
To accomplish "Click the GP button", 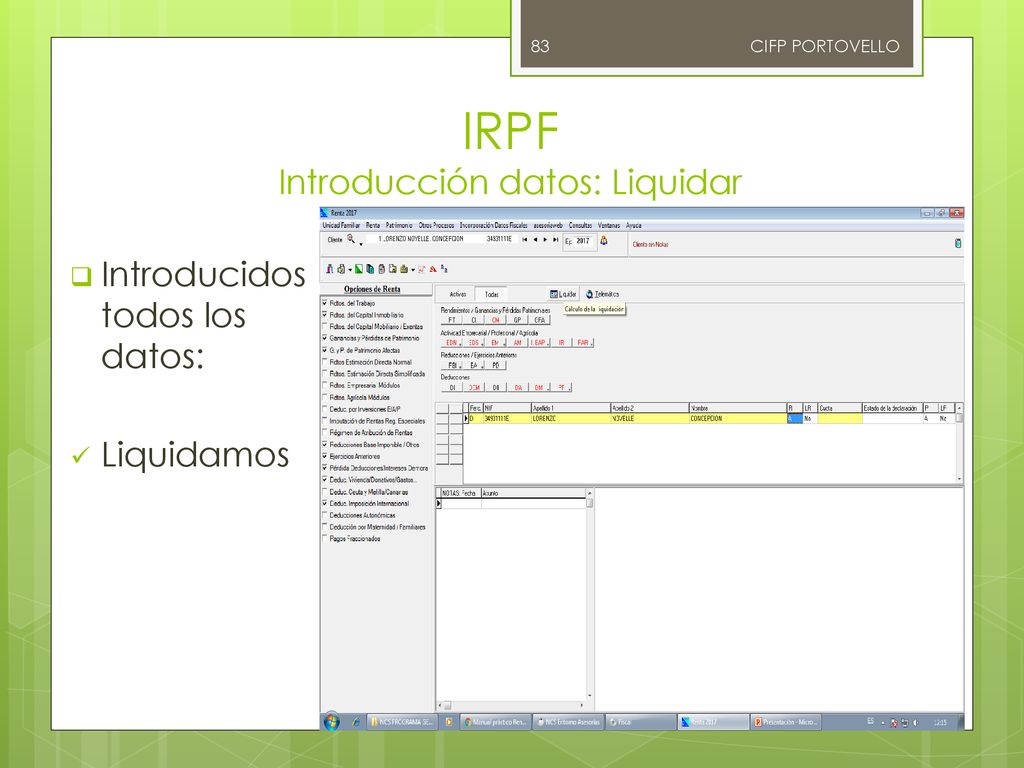I will coord(517,320).
